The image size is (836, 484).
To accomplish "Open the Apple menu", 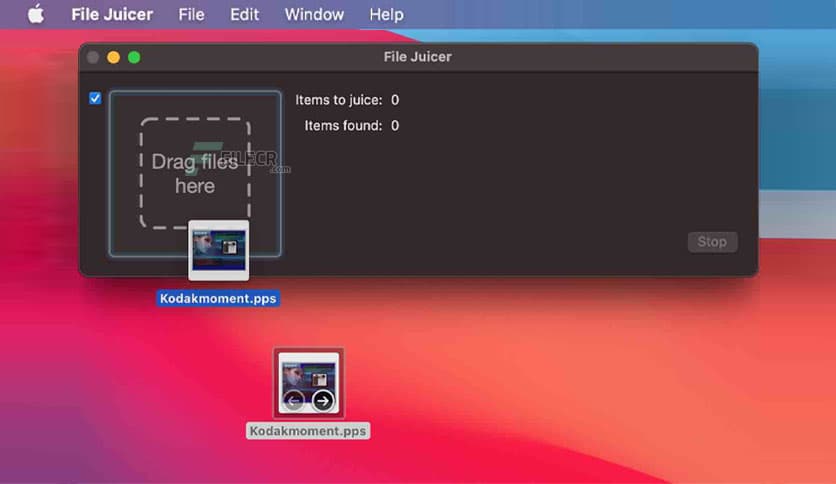I will click(x=36, y=14).
